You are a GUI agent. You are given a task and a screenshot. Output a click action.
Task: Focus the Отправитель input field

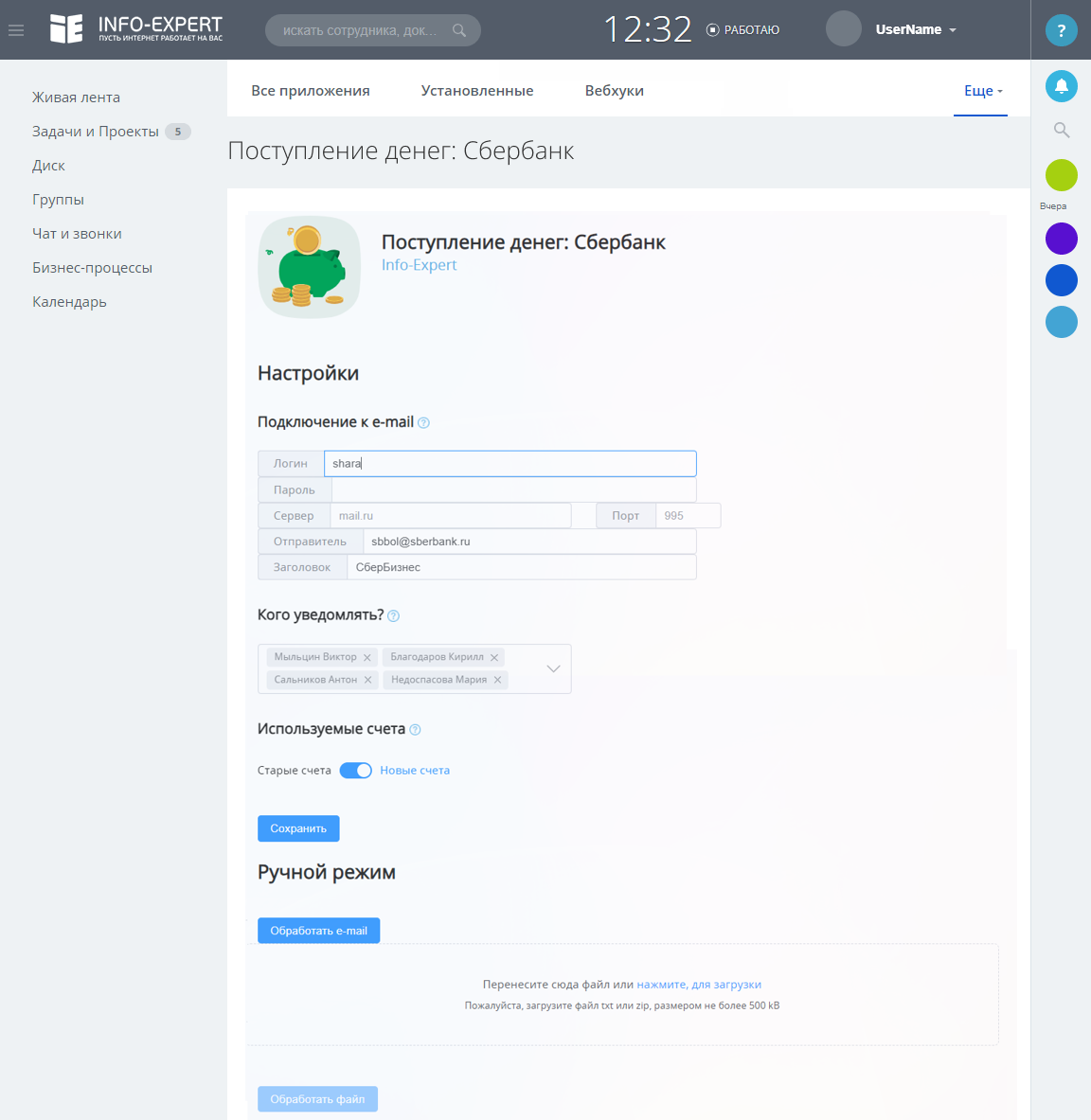point(529,542)
